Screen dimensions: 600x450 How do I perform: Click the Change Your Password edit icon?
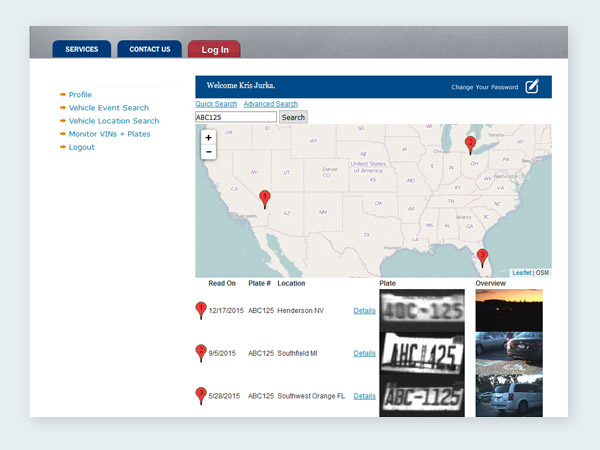(x=532, y=87)
